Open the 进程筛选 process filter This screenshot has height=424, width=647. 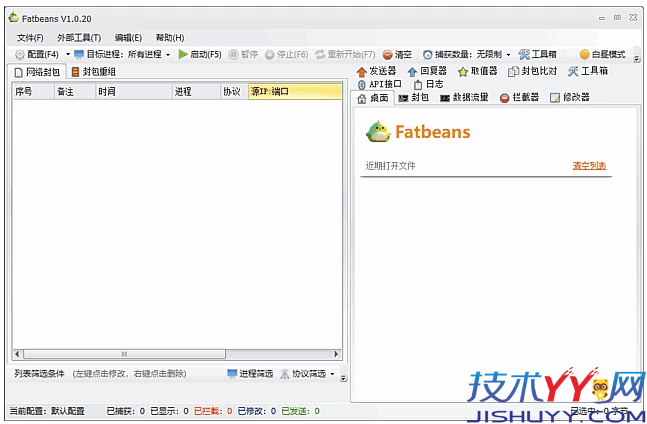250,374
